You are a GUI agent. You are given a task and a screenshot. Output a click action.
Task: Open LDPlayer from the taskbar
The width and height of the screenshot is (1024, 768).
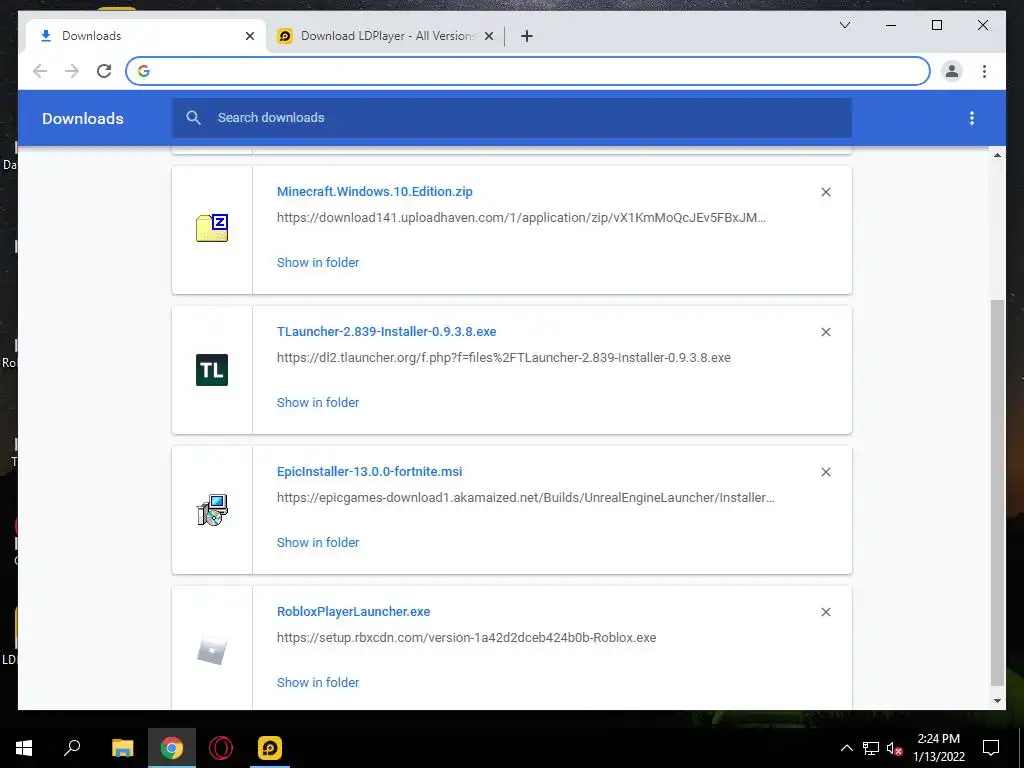click(x=270, y=748)
